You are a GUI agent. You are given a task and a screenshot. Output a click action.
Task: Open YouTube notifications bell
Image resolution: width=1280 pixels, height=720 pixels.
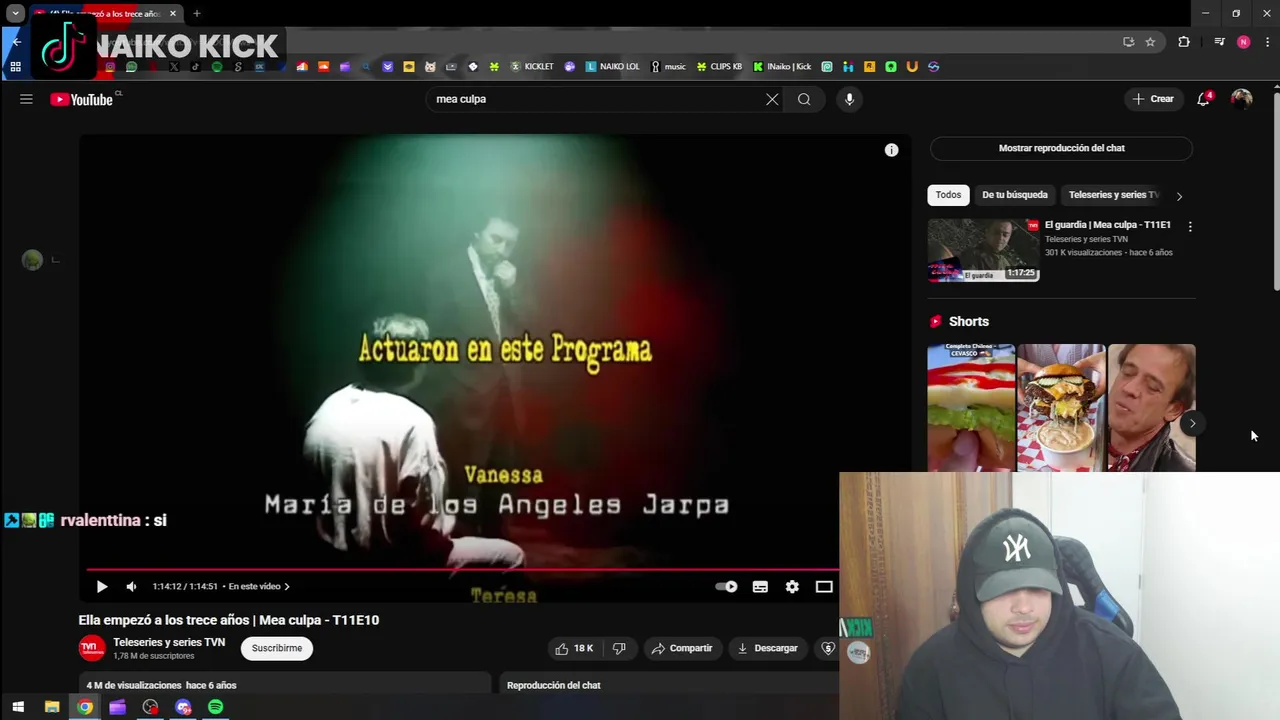[x=1204, y=99]
